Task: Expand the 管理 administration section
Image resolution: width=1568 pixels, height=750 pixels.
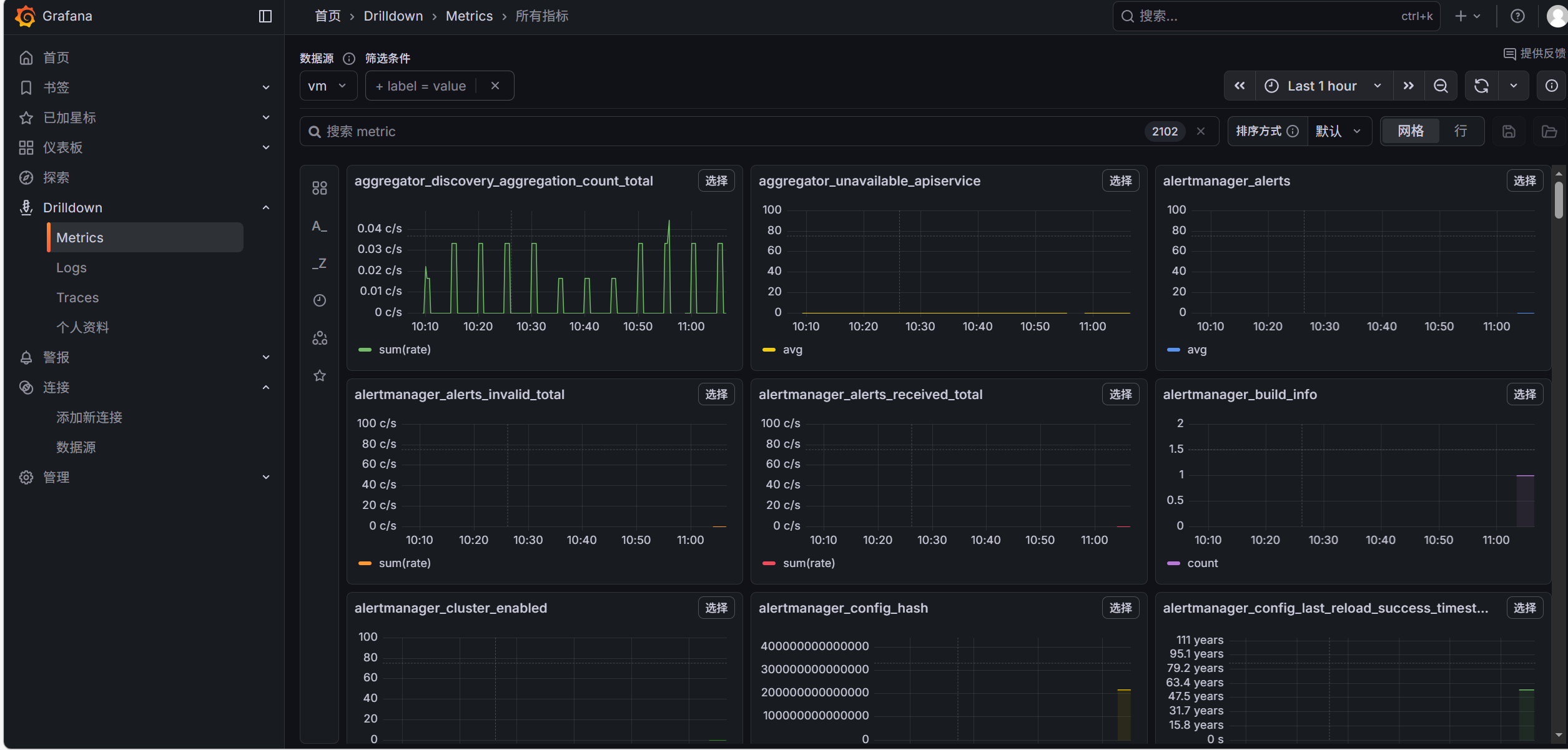Action: click(x=265, y=478)
